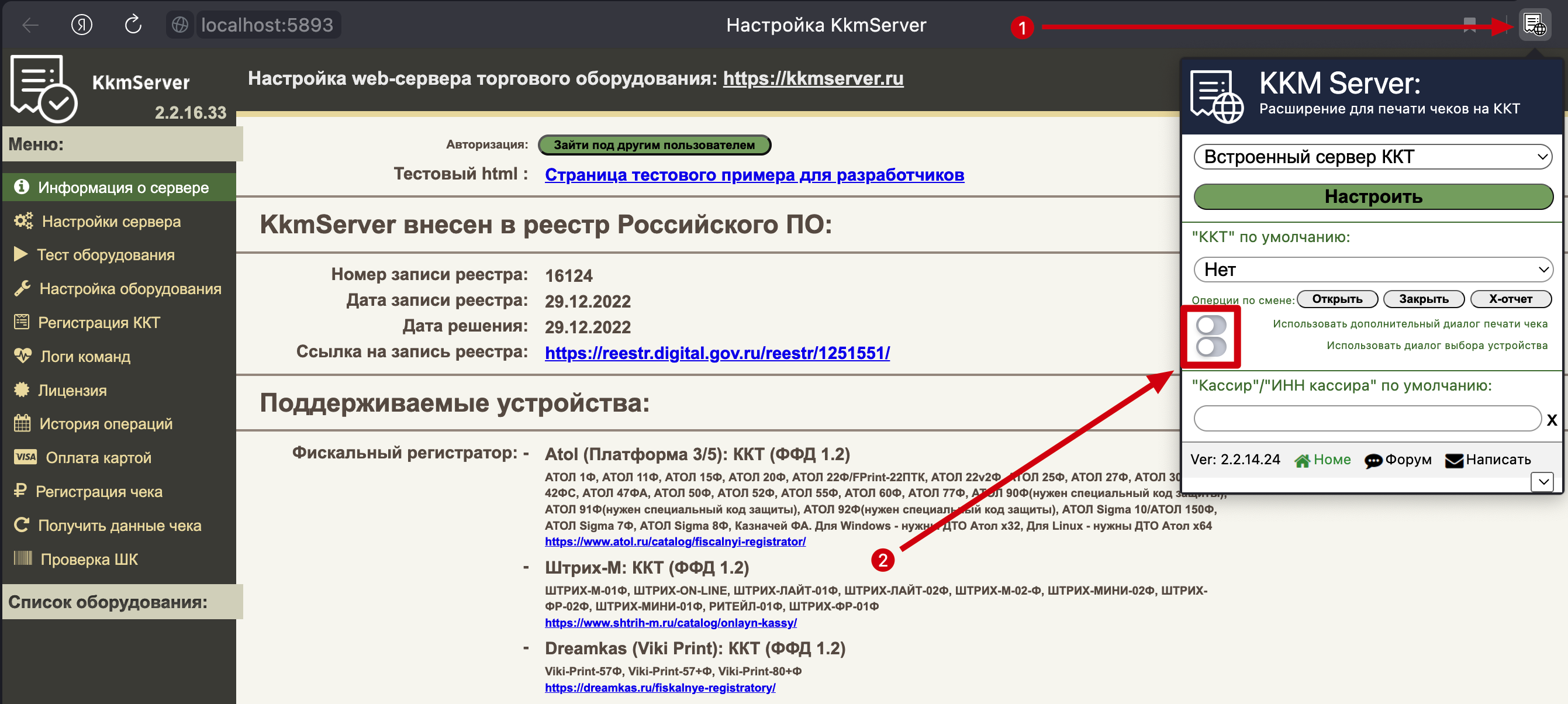Open the KKM Server extension icon in toolbar
The image size is (1568, 704).
coord(1535,25)
